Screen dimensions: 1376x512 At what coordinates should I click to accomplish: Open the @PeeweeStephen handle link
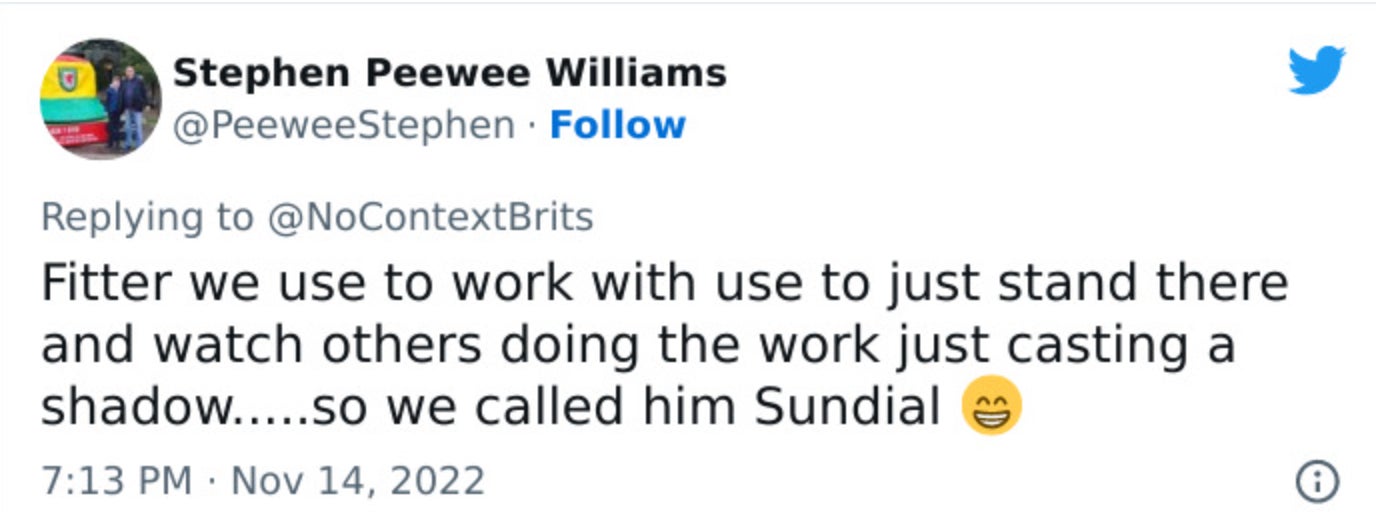344,126
